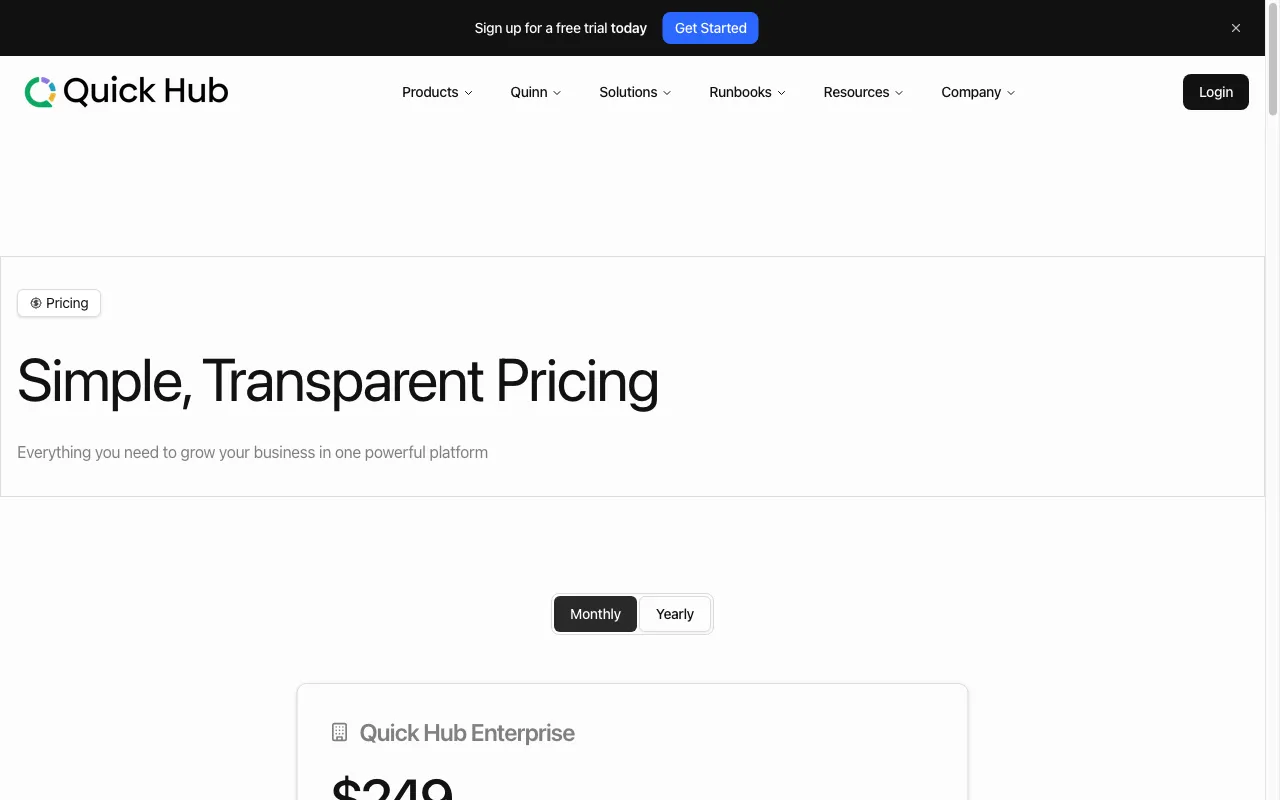
Task: Open the Runbooks menu
Action: tap(747, 92)
